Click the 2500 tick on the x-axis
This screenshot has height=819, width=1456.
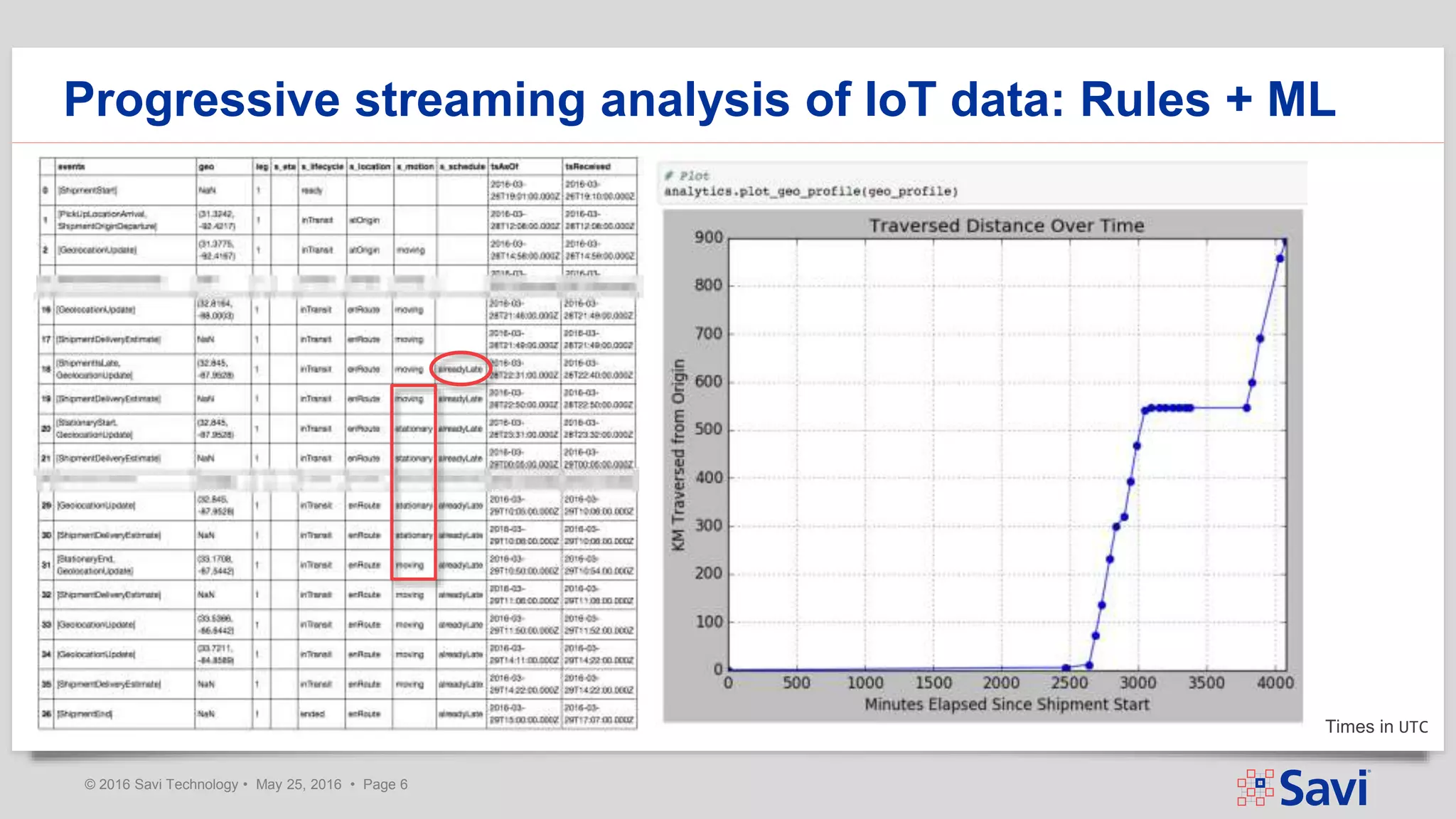[1069, 683]
